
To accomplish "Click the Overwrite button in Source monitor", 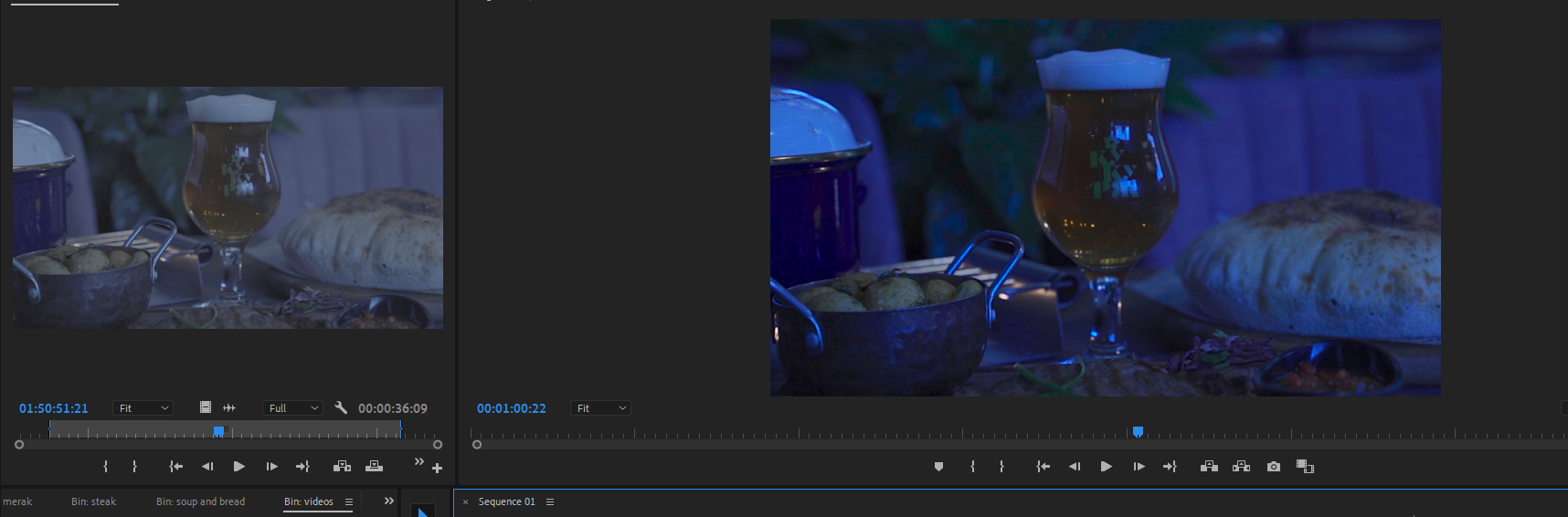I will click(x=374, y=467).
